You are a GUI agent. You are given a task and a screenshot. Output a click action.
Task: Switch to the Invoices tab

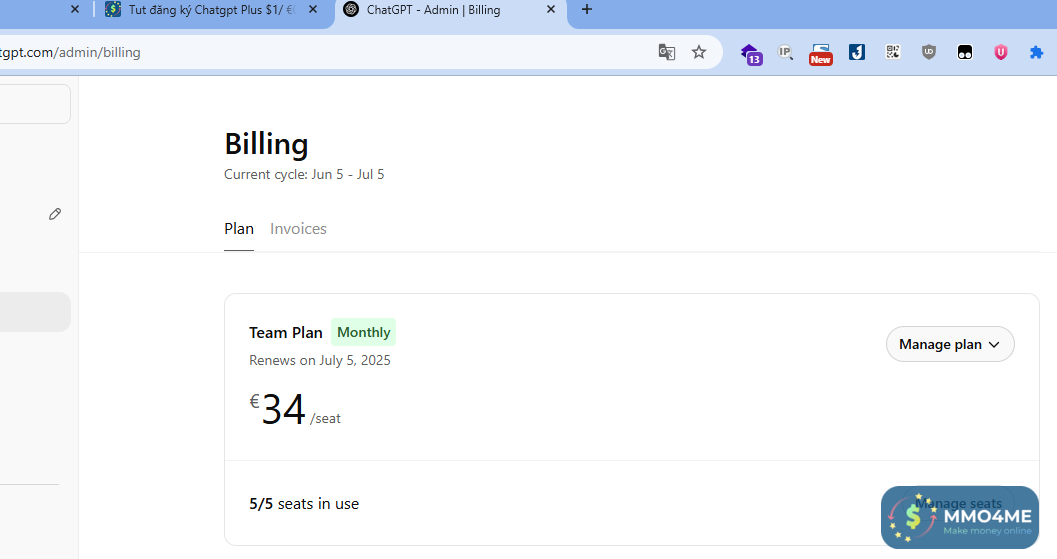point(298,229)
